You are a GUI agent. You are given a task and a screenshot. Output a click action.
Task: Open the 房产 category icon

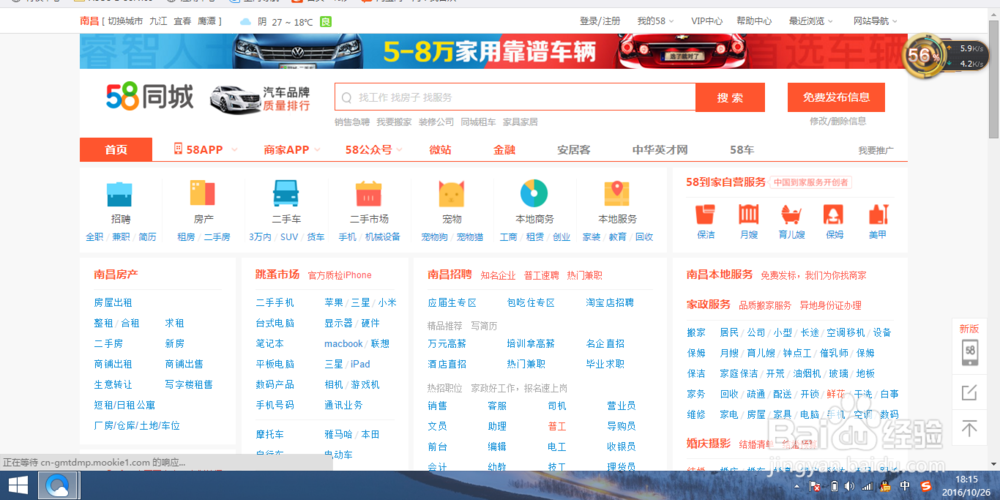[x=203, y=193]
